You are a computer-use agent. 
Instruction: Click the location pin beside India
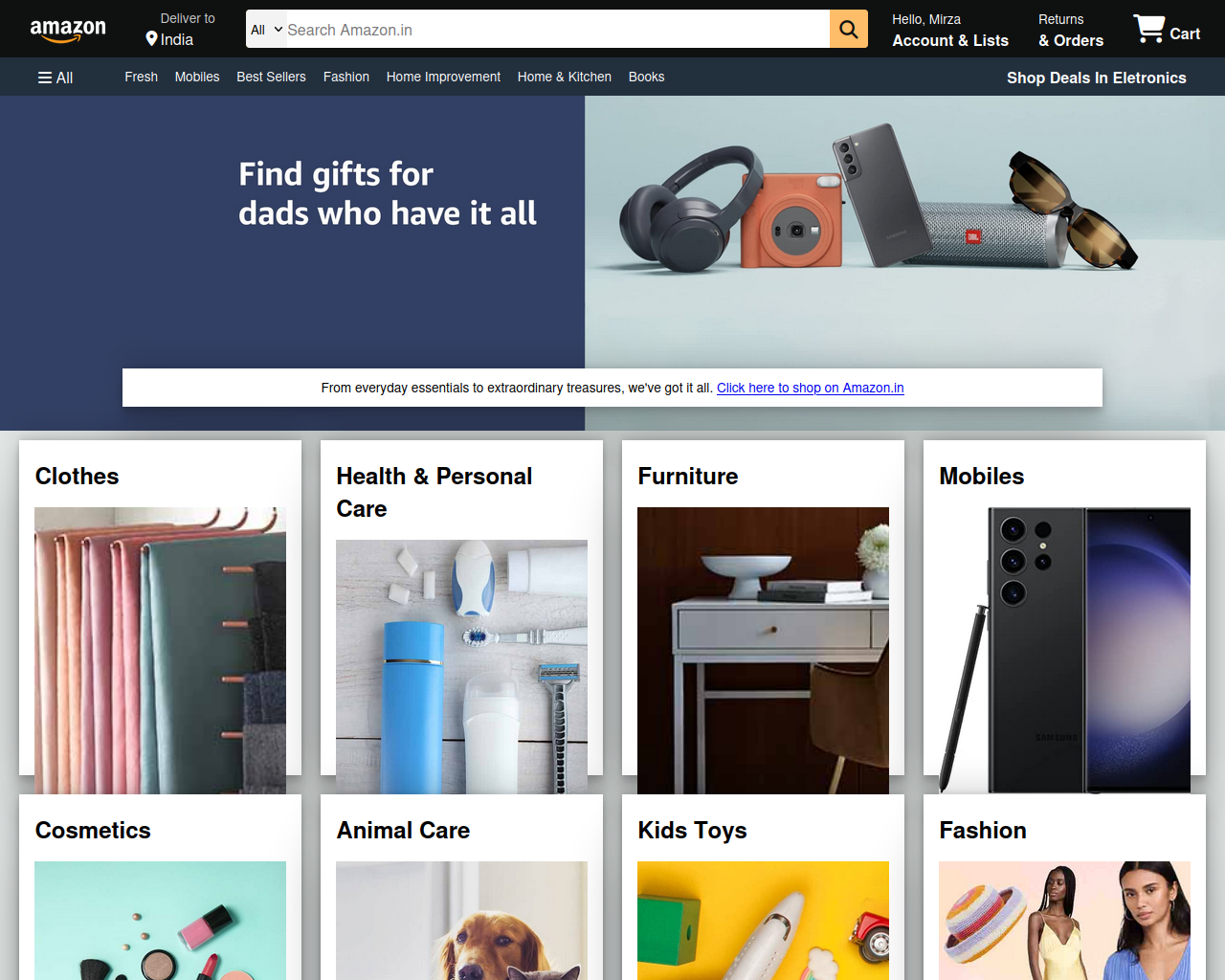click(151, 39)
